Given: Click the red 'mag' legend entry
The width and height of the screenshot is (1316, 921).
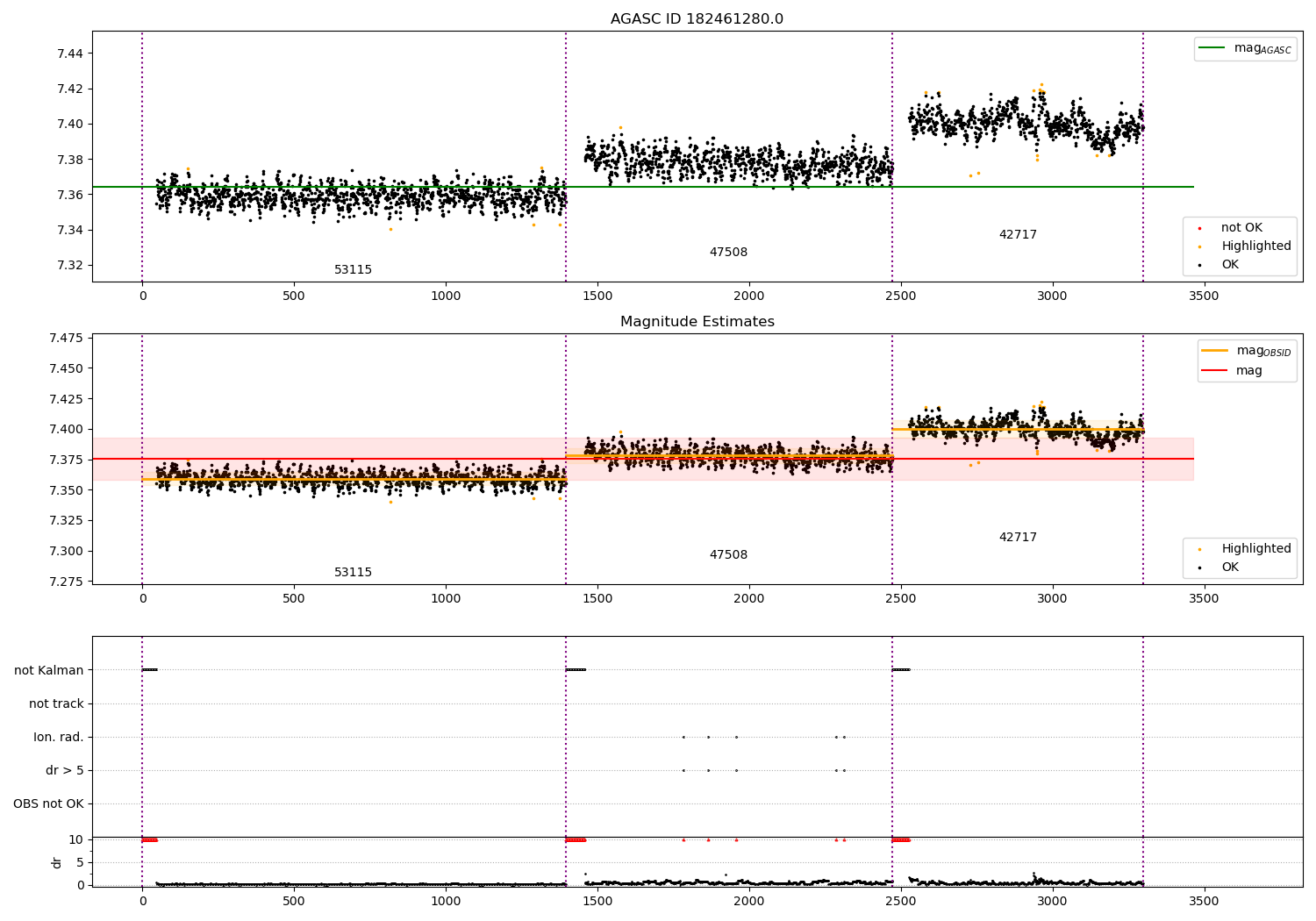Looking at the screenshot, I should pos(1249,371).
